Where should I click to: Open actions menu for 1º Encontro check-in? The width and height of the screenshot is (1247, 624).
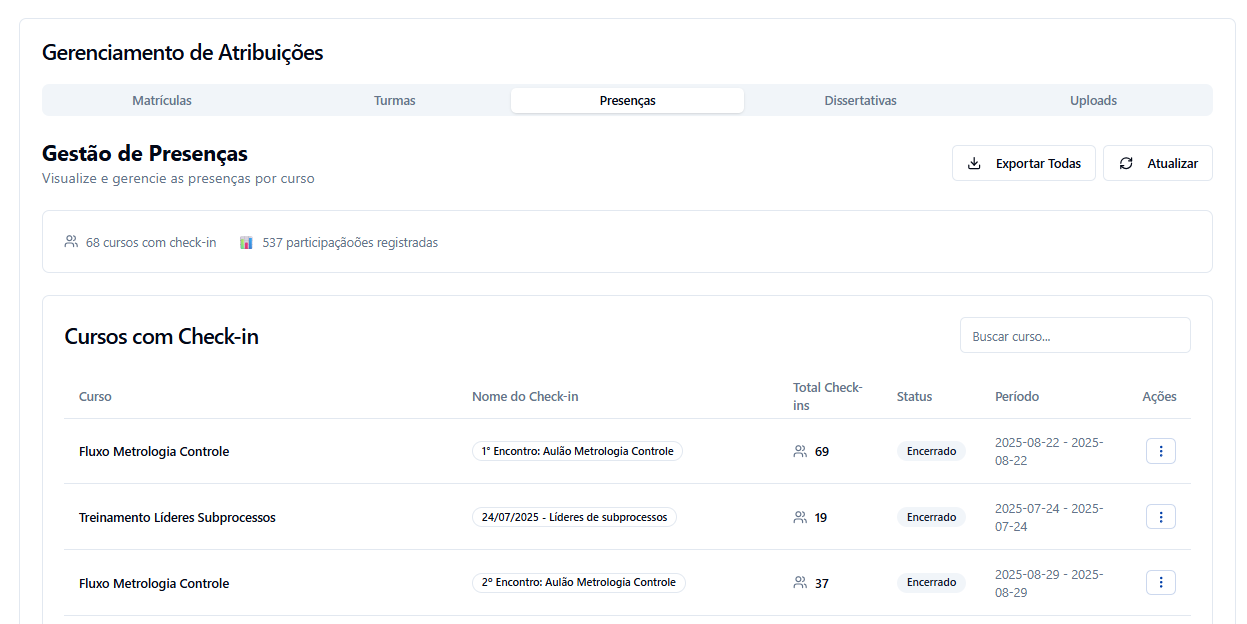tap(1160, 451)
